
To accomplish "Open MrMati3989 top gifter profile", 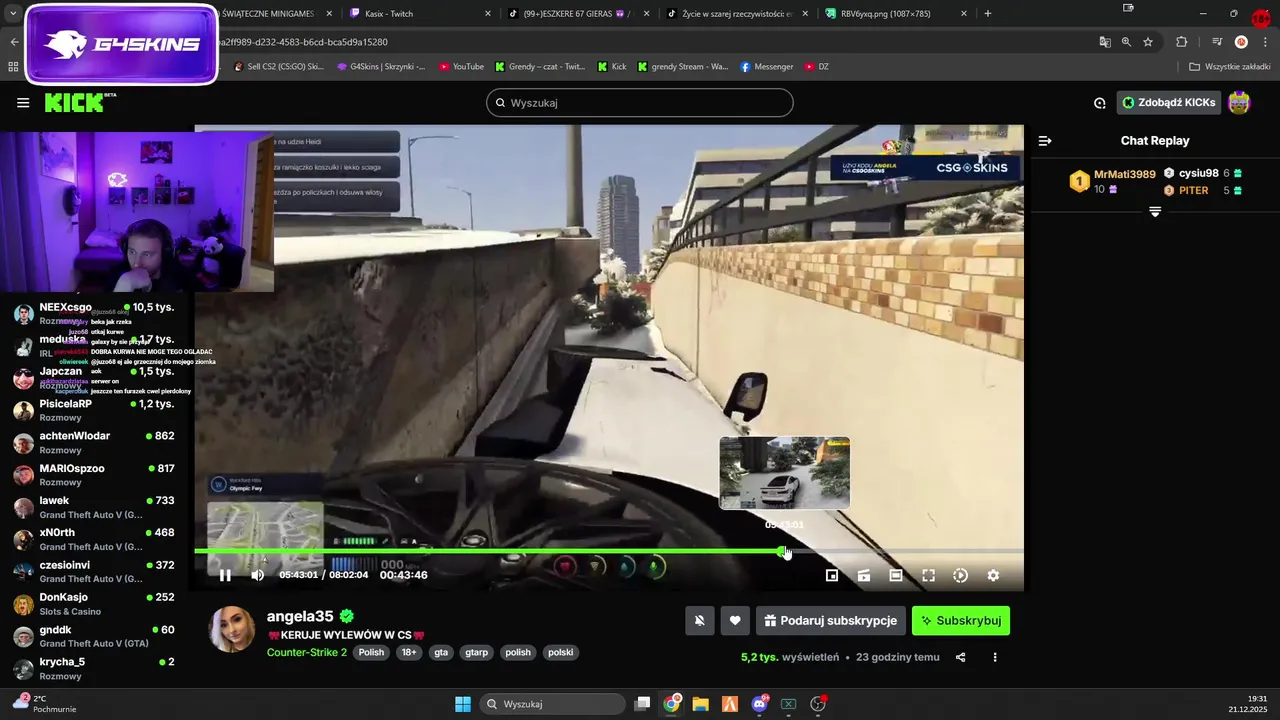I will click(x=1124, y=174).
